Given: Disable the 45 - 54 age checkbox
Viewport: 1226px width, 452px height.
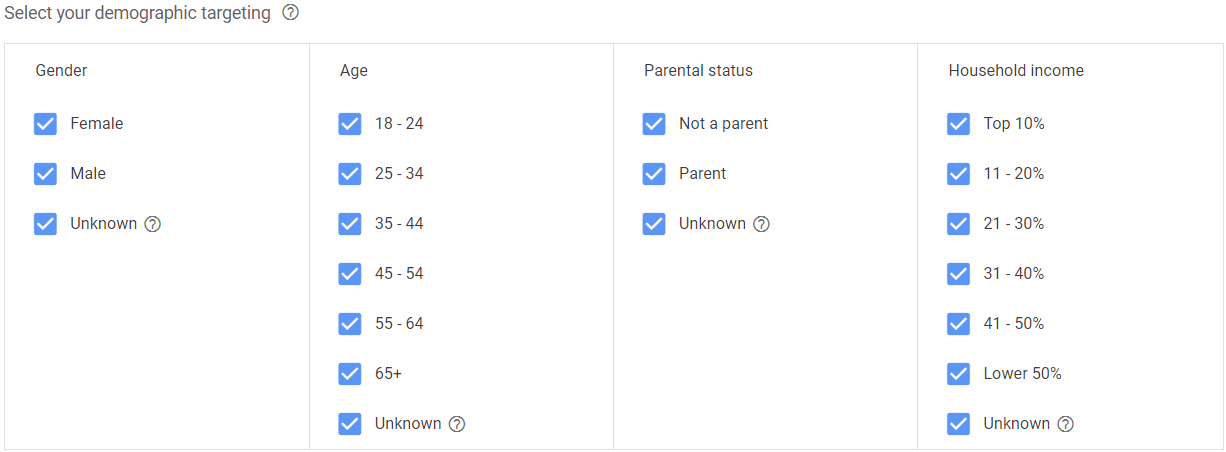Looking at the screenshot, I should pos(350,274).
